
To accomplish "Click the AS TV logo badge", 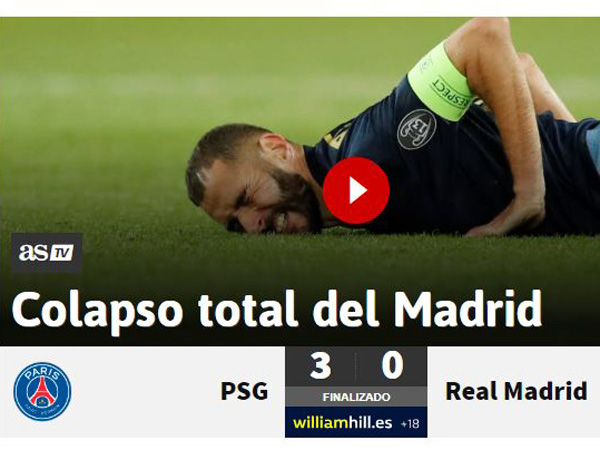I will pyautogui.click(x=47, y=253).
